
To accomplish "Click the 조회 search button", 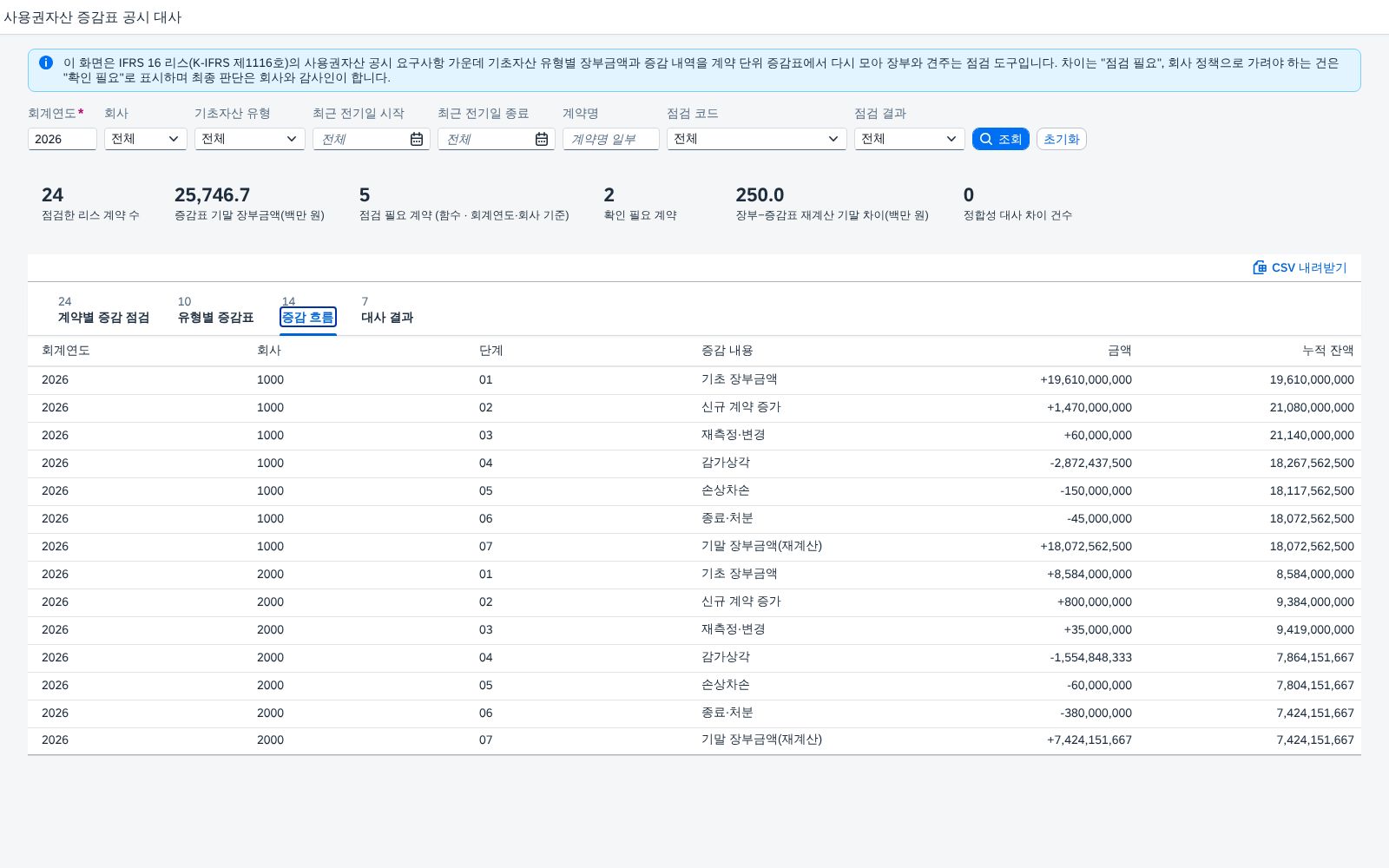I will coord(1001,139).
